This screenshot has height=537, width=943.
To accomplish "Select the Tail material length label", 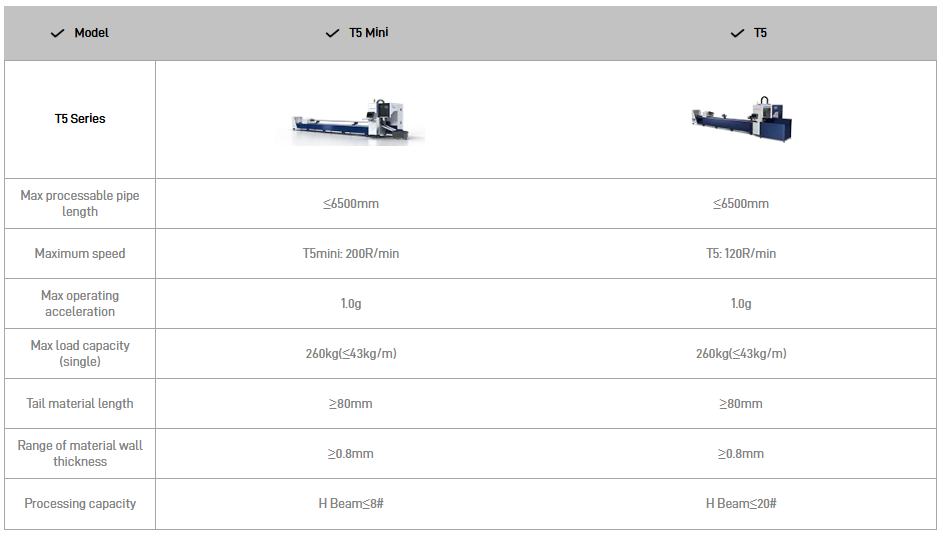I will 80,404.
